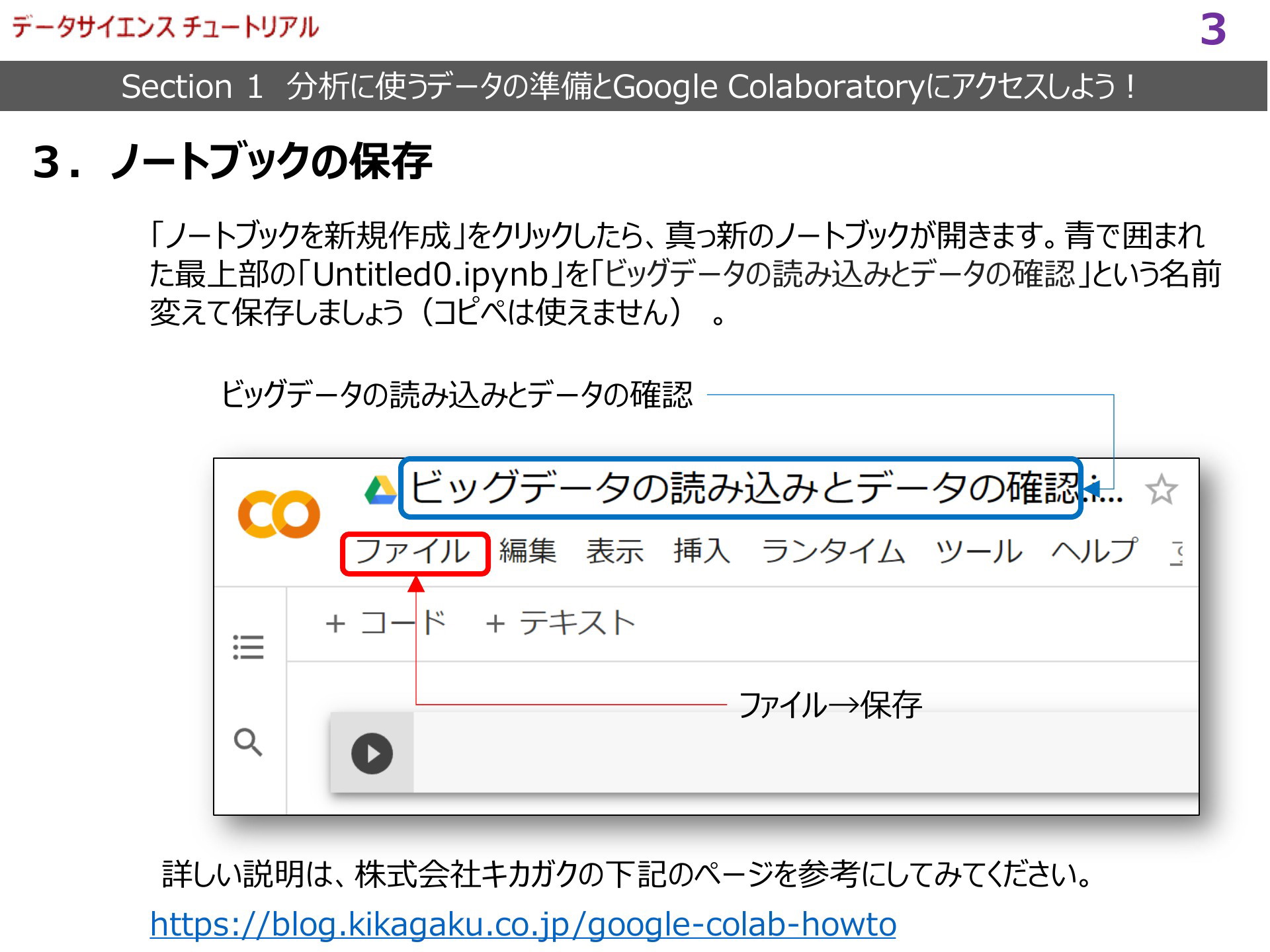Open the ヘルプ menu
Image resolution: width=1270 pixels, height=952 pixels.
coord(1095,551)
